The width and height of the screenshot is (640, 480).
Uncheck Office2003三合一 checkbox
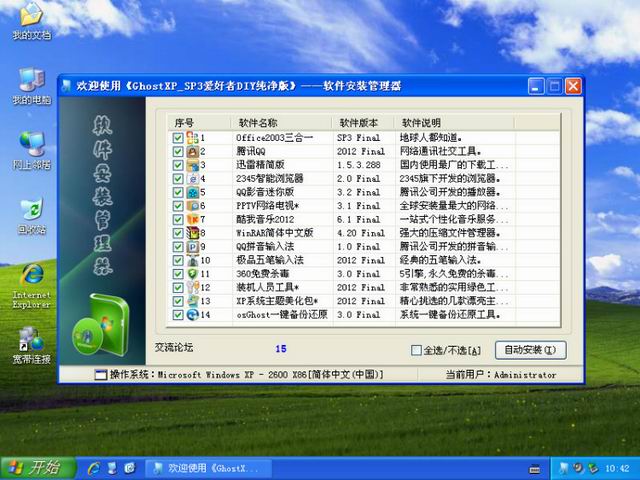click(178, 138)
